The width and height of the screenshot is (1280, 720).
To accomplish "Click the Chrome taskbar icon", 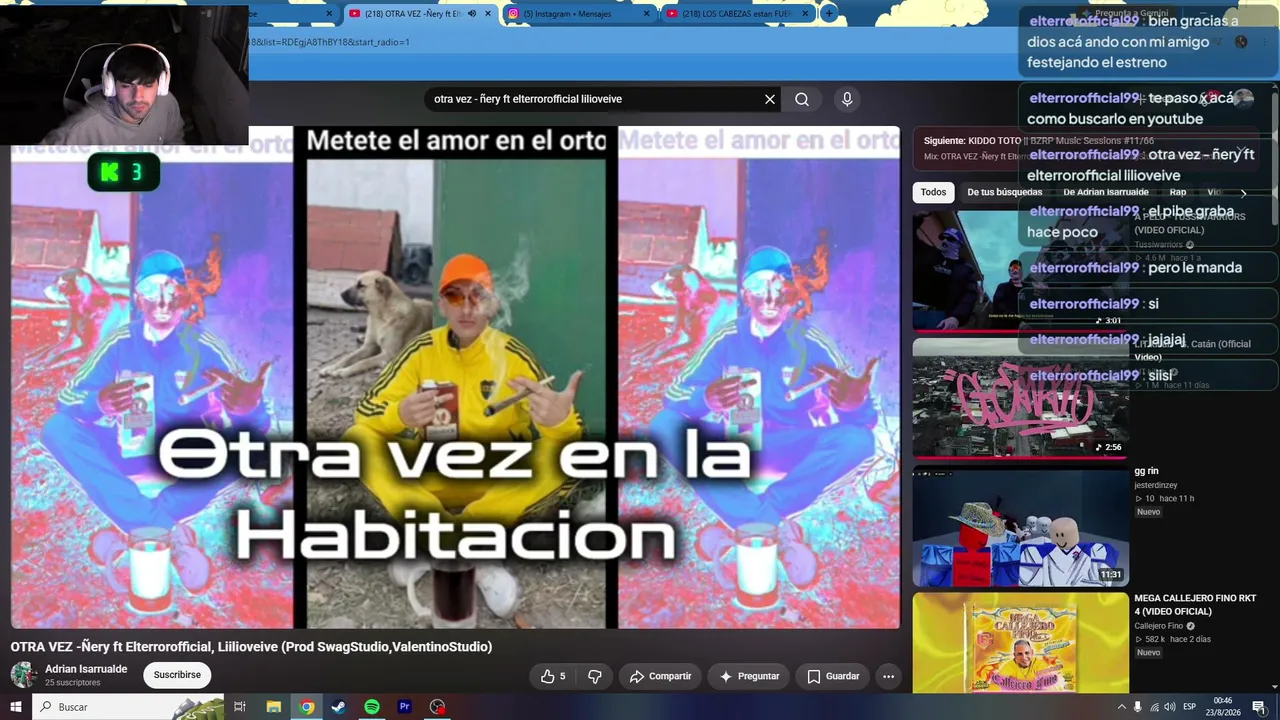I will click(307, 707).
